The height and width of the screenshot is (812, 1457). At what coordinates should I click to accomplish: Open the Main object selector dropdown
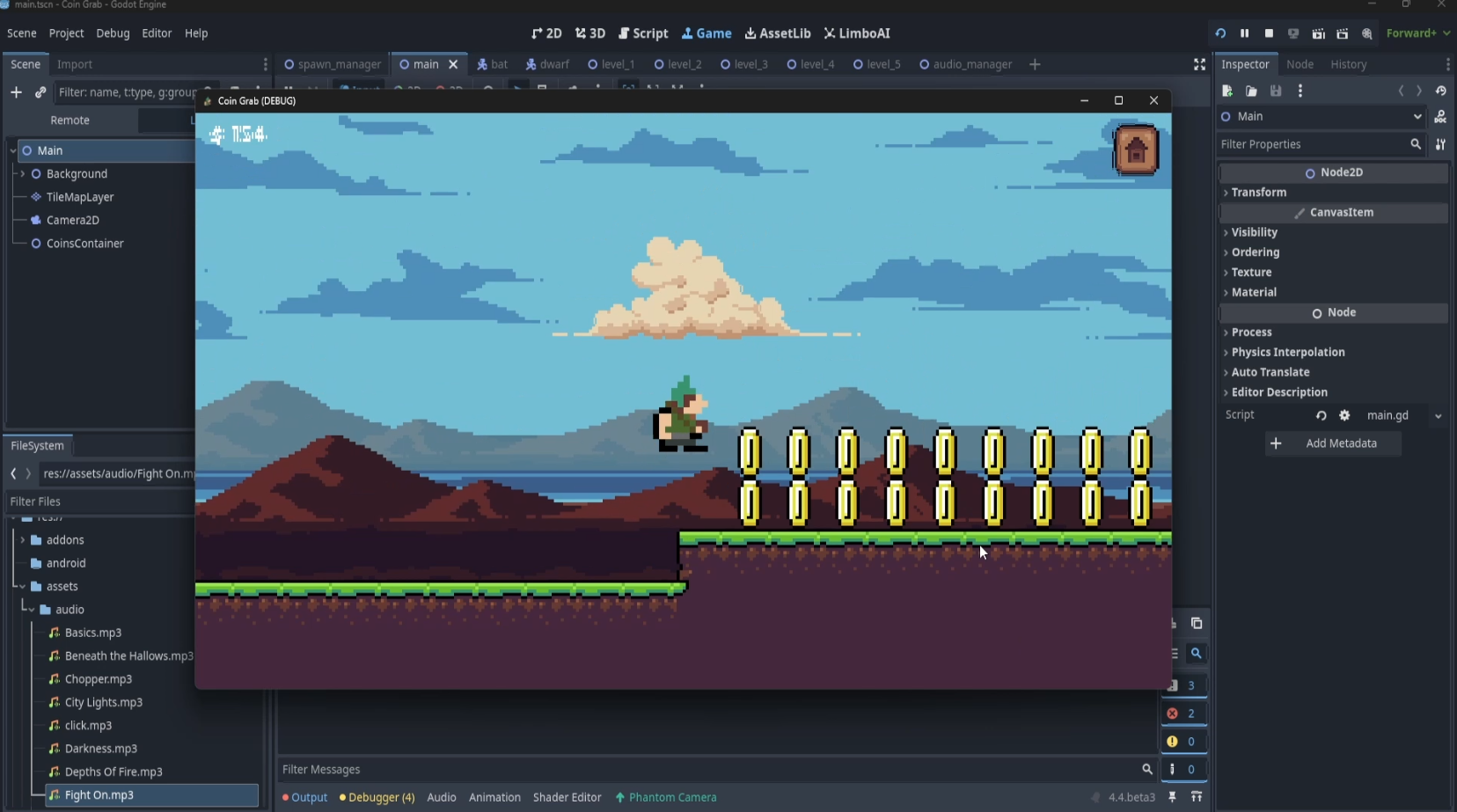click(x=1322, y=116)
